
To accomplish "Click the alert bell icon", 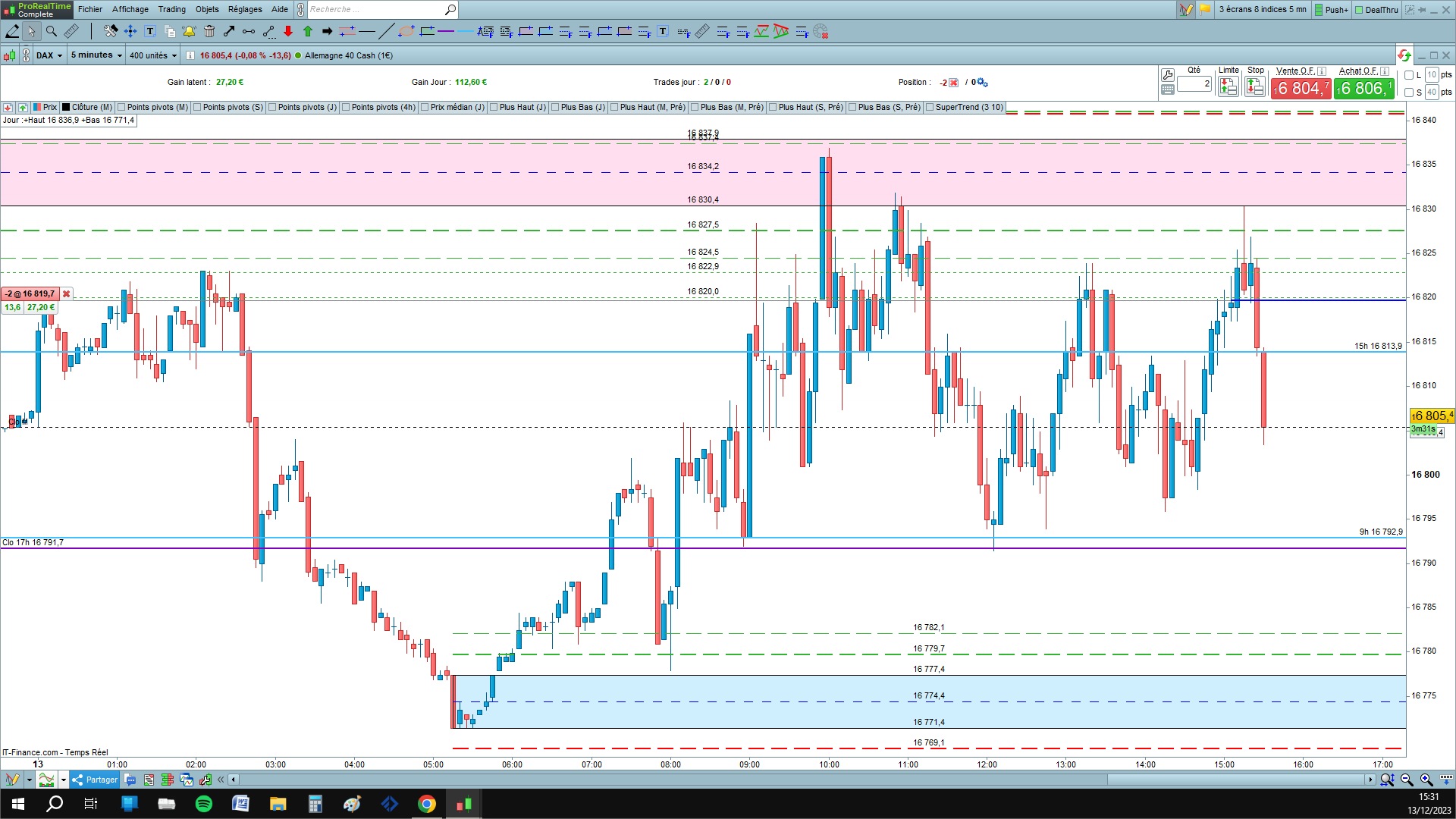I will (x=189, y=31).
